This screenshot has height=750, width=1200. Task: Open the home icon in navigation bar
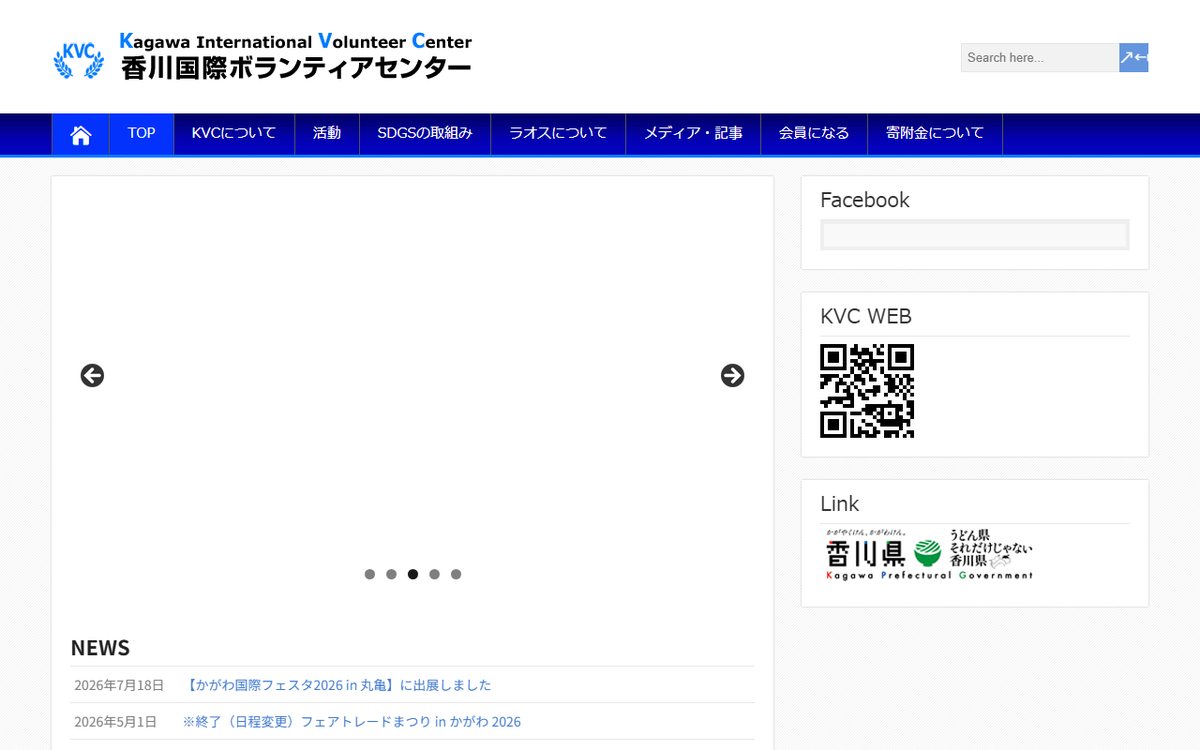pyautogui.click(x=81, y=134)
